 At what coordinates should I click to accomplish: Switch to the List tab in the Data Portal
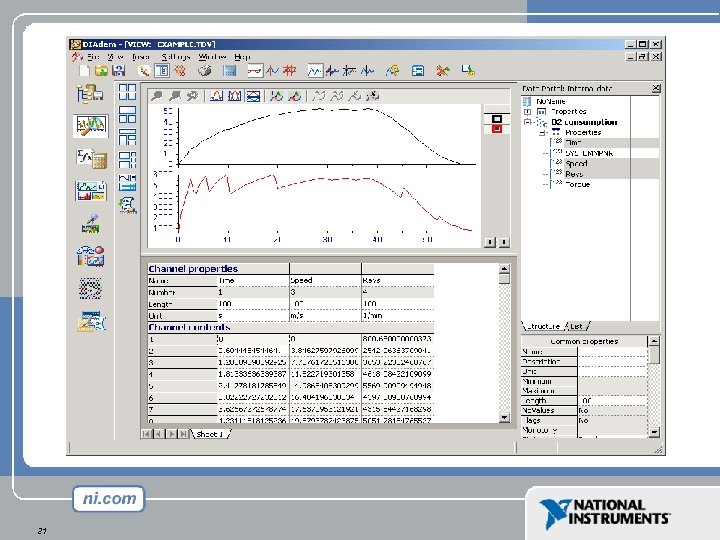pos(576,326)
